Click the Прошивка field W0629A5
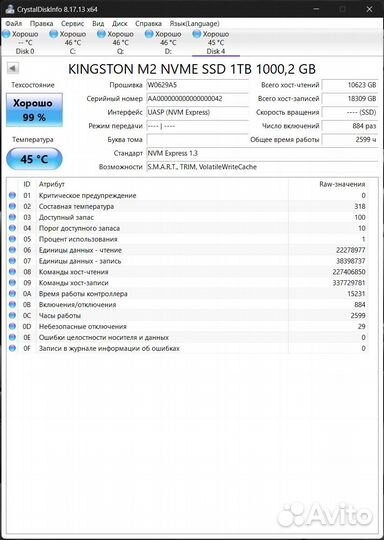 tap(197, 85)
